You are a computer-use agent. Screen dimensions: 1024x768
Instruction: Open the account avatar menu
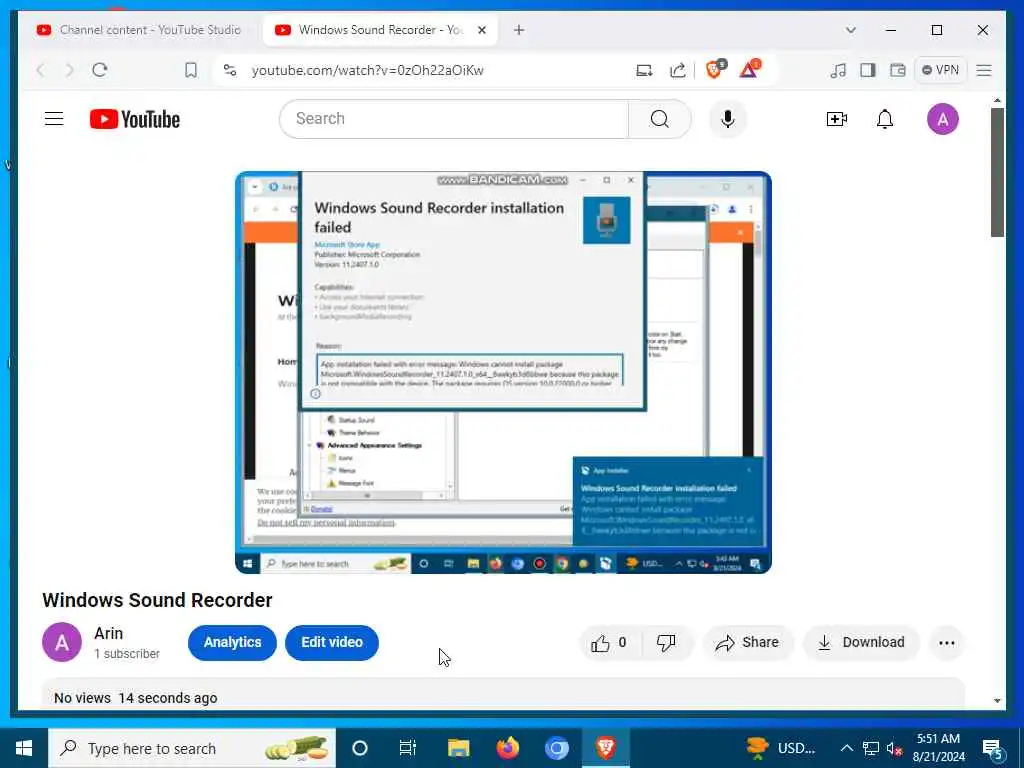click(942, 119)
